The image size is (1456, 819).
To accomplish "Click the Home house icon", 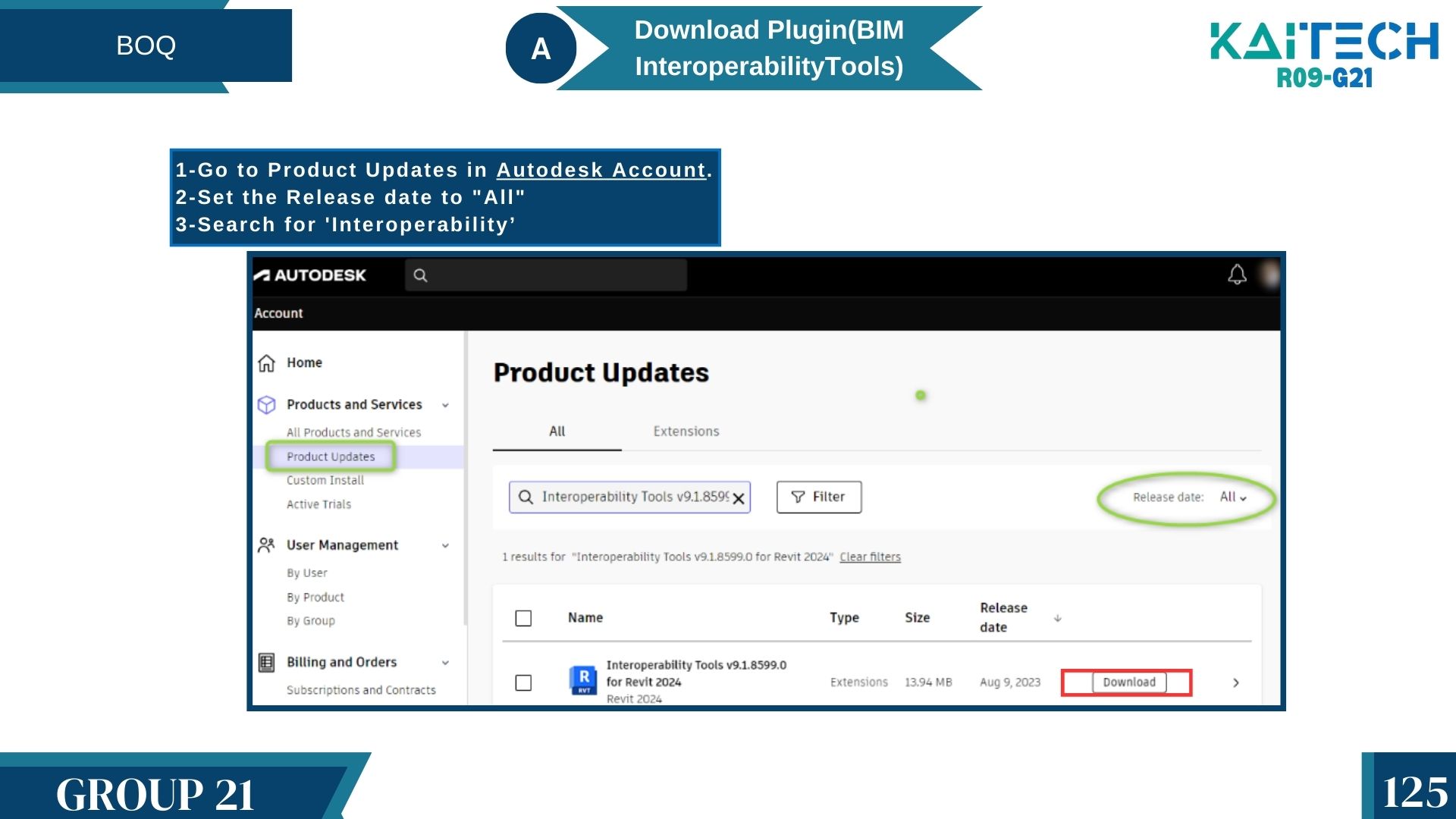I will [266, 363].
